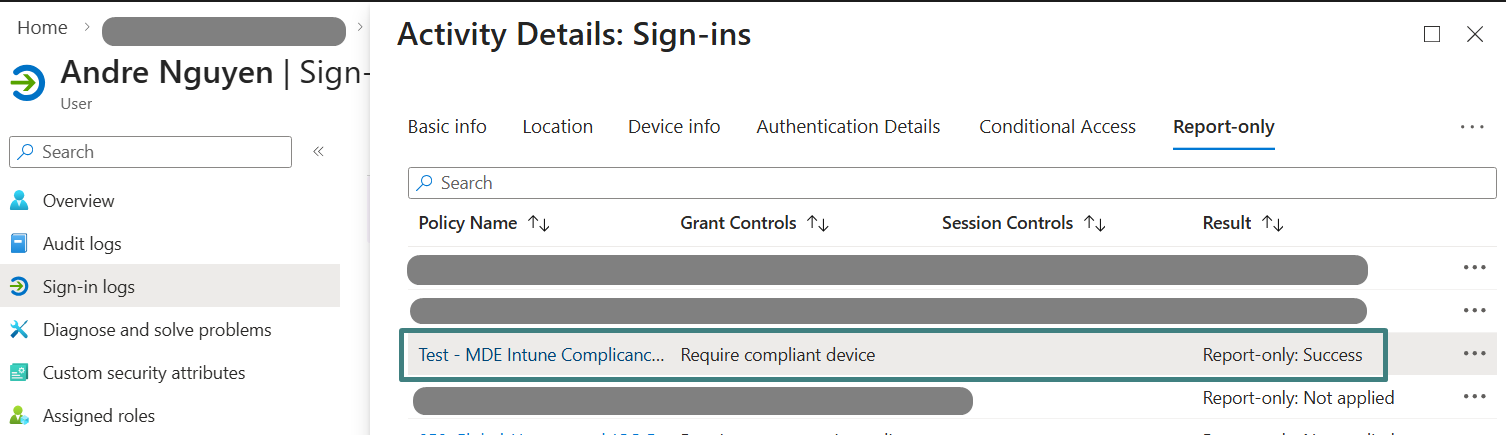This screenshot has height=435, width=1506.
Task: Click the Home breadcrumb link
Action: (x=42, y=28)
